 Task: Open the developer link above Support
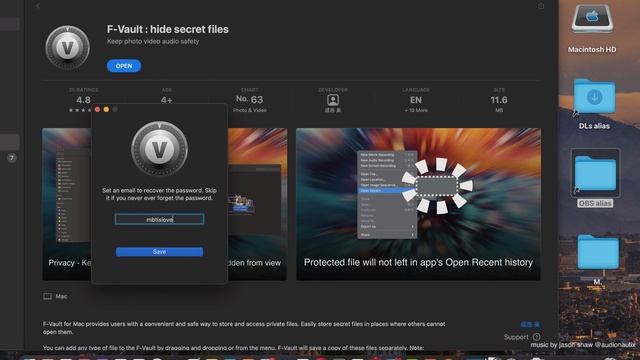click(x=530, y=324)
